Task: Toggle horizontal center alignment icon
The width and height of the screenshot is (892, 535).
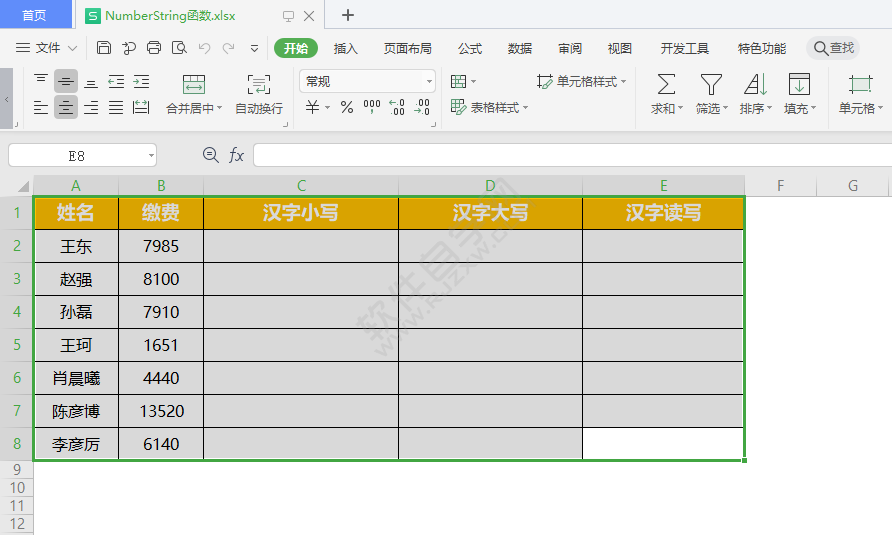Action: [66, 107]
